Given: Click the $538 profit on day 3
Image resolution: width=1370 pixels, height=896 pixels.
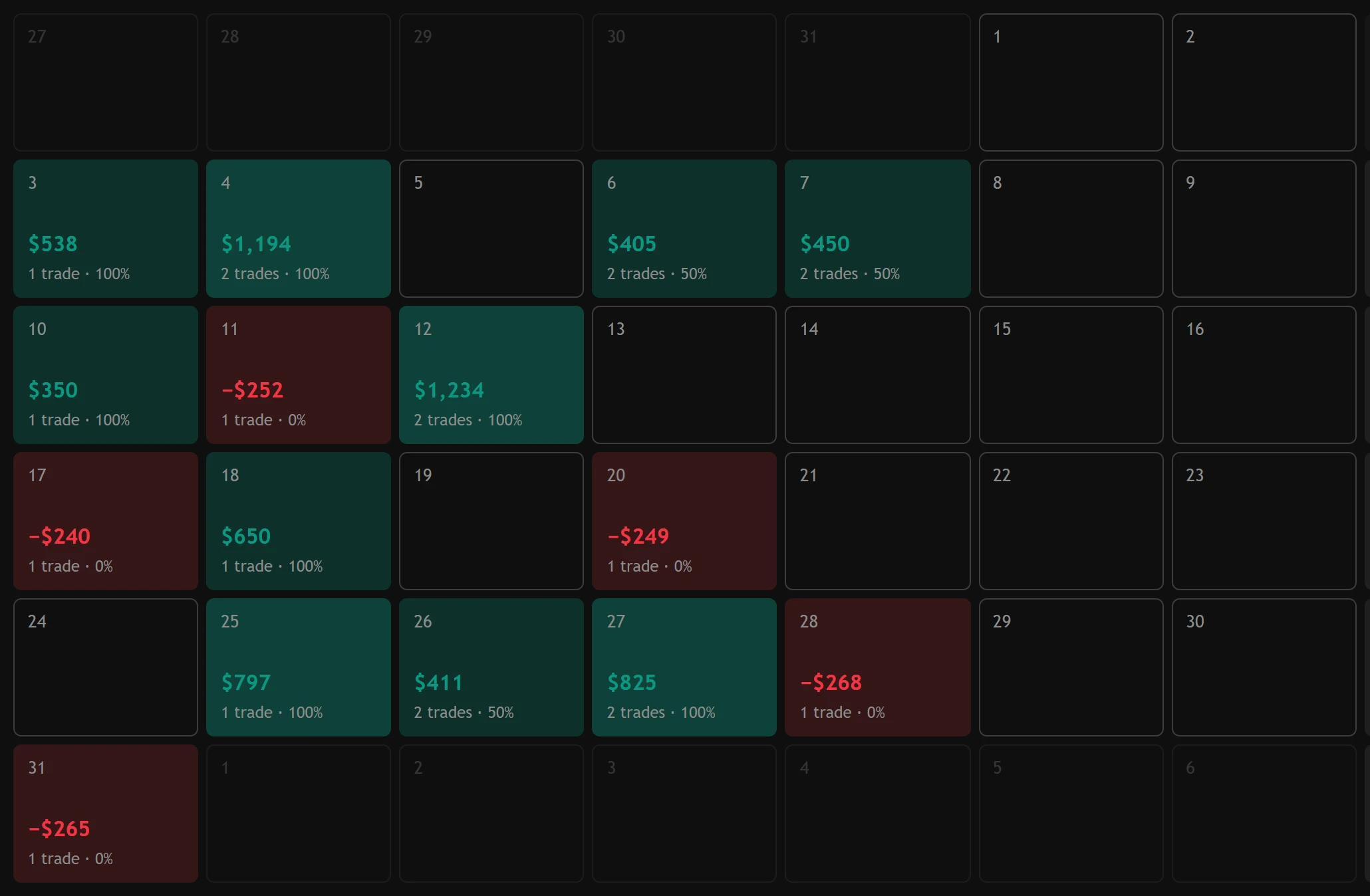Looking at the screenshot, I should pos(53,244).
